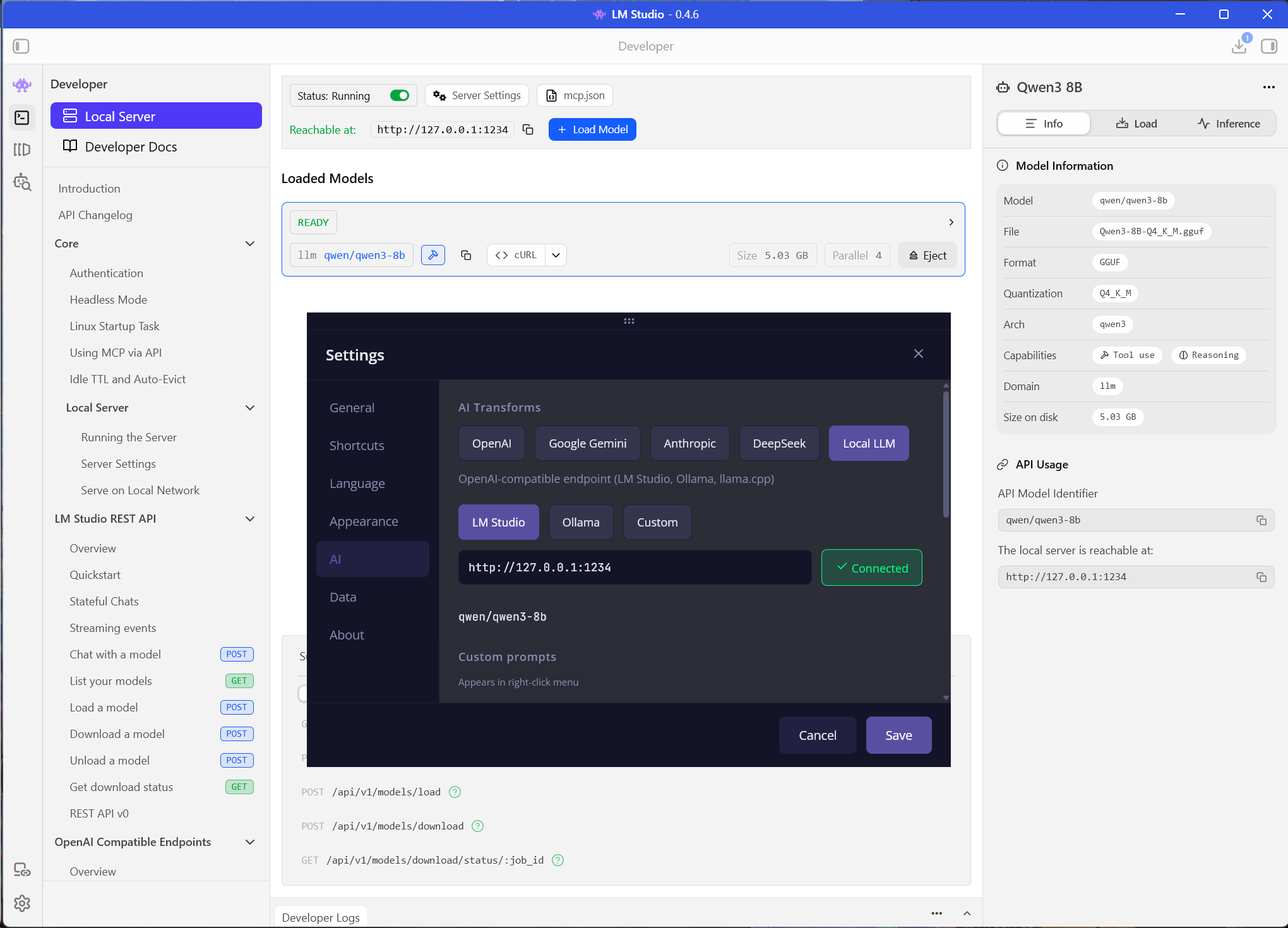Click the three-dots menu for Qwen3 8B
The image size is (1288, 928).
(1268, 87)
